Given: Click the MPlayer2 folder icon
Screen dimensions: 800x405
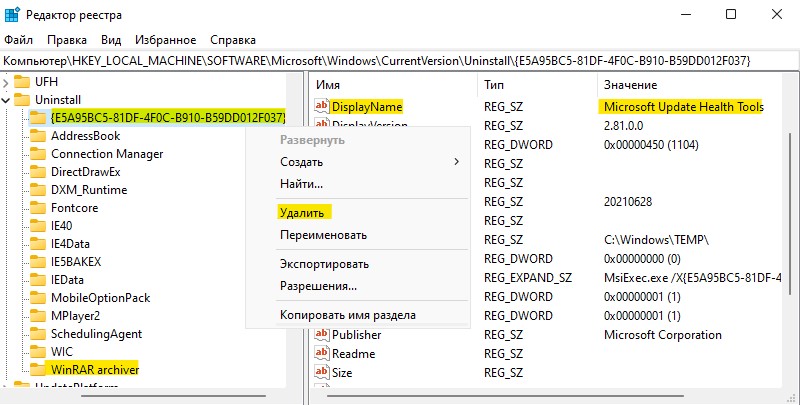Looking at the screenshot, I should click(x=38, y=316).
